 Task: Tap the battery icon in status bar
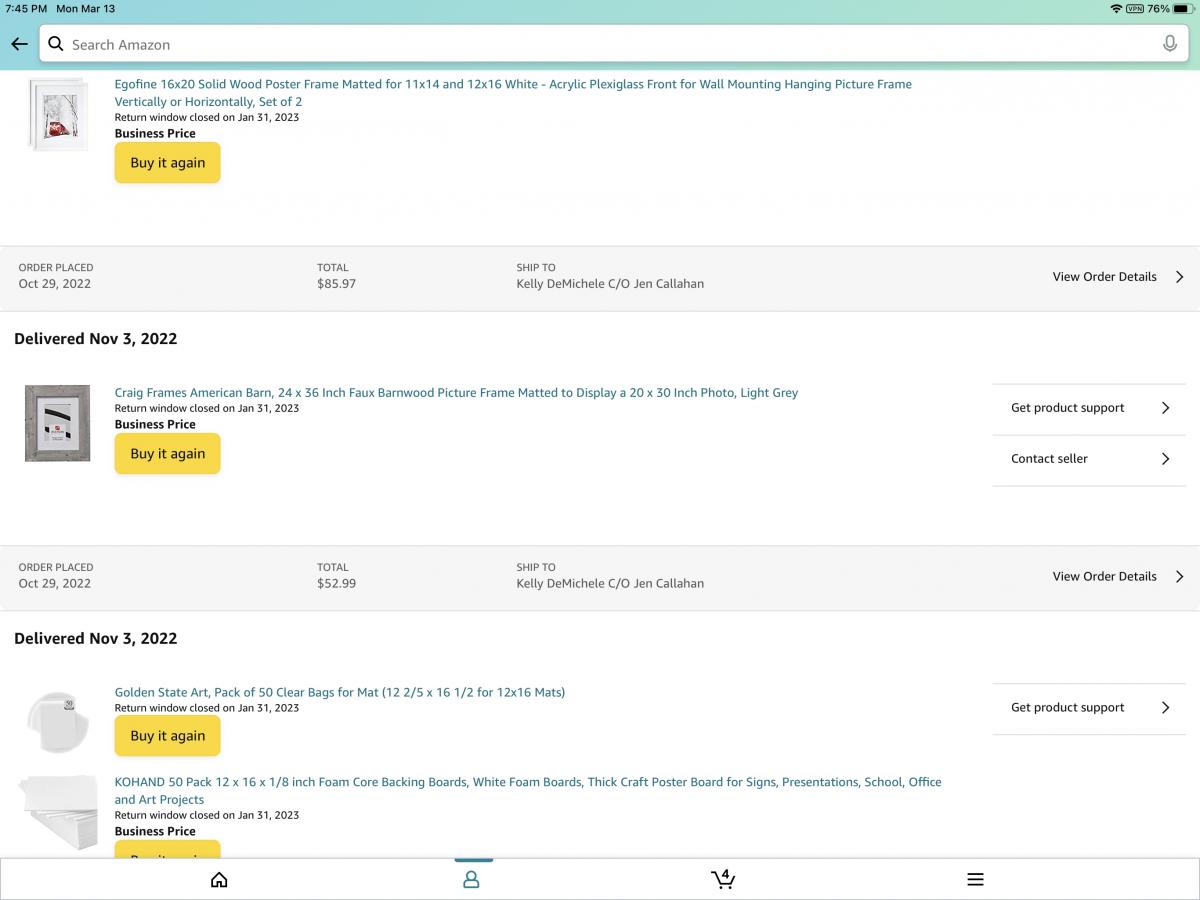point(1182,8)
